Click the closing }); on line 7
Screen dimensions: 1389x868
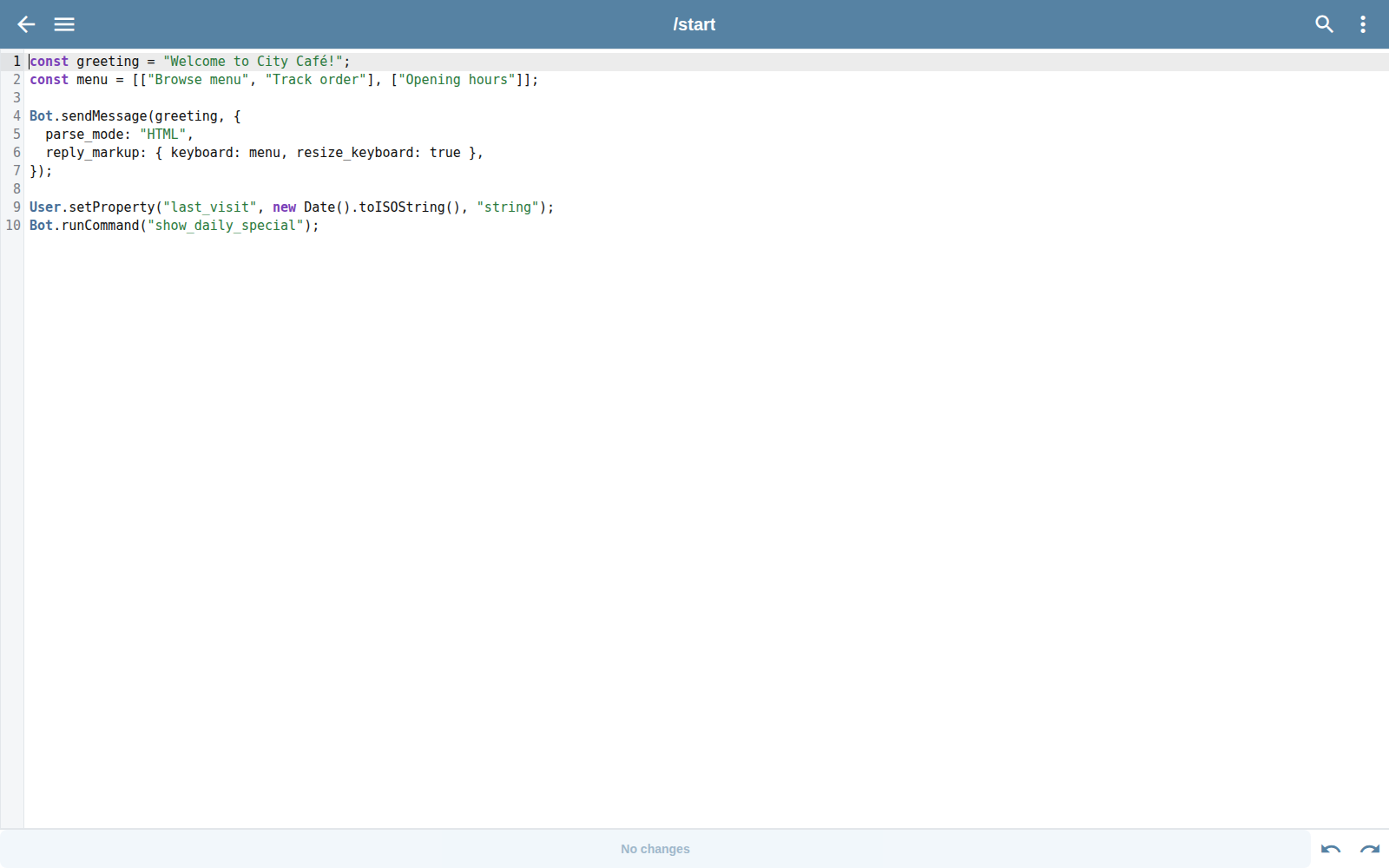41,171
